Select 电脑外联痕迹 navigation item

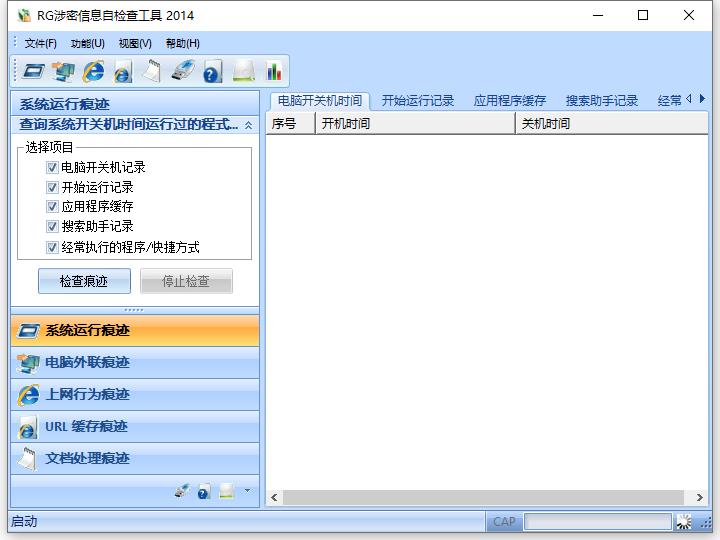pyautogui.click(x=135, y=363)
